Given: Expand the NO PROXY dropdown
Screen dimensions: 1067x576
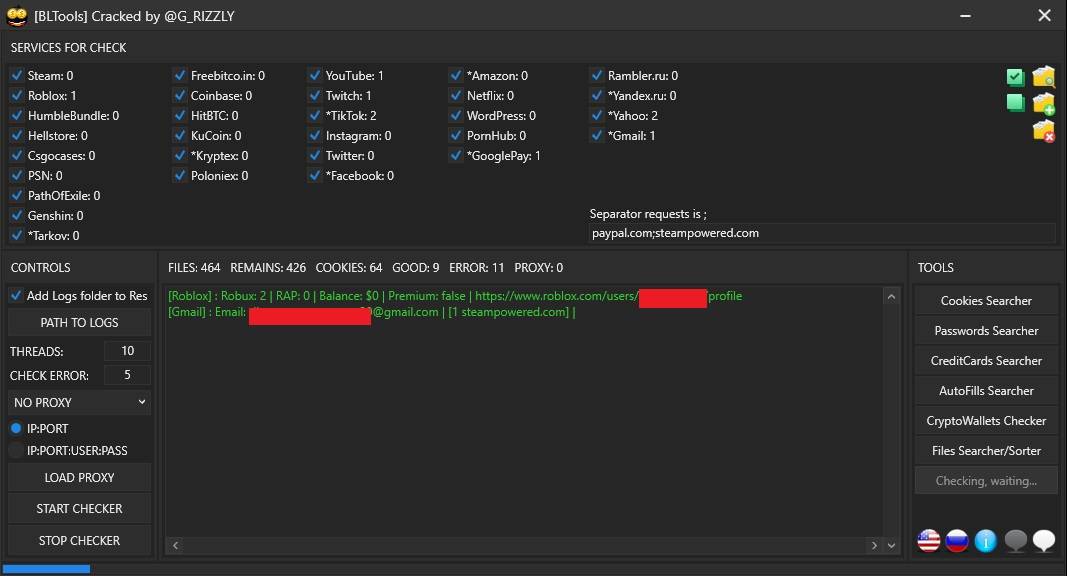Looking at the screenshot, I should tap(80, 402).
